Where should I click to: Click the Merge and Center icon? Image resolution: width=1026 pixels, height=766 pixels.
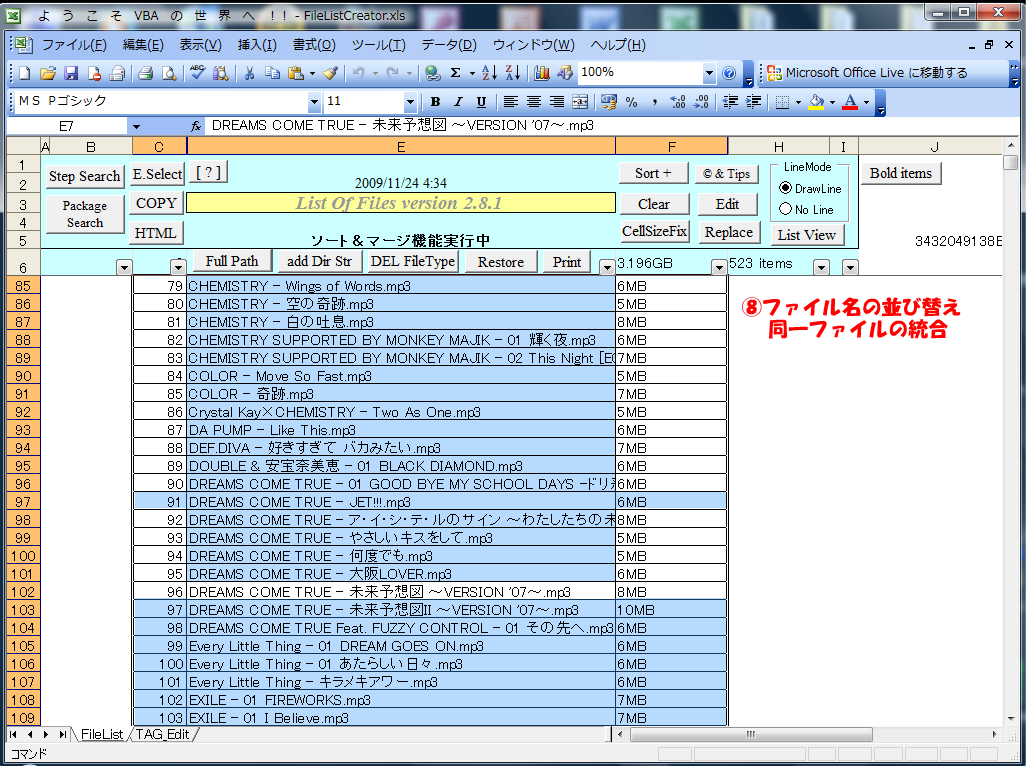(x=580, y=102)
